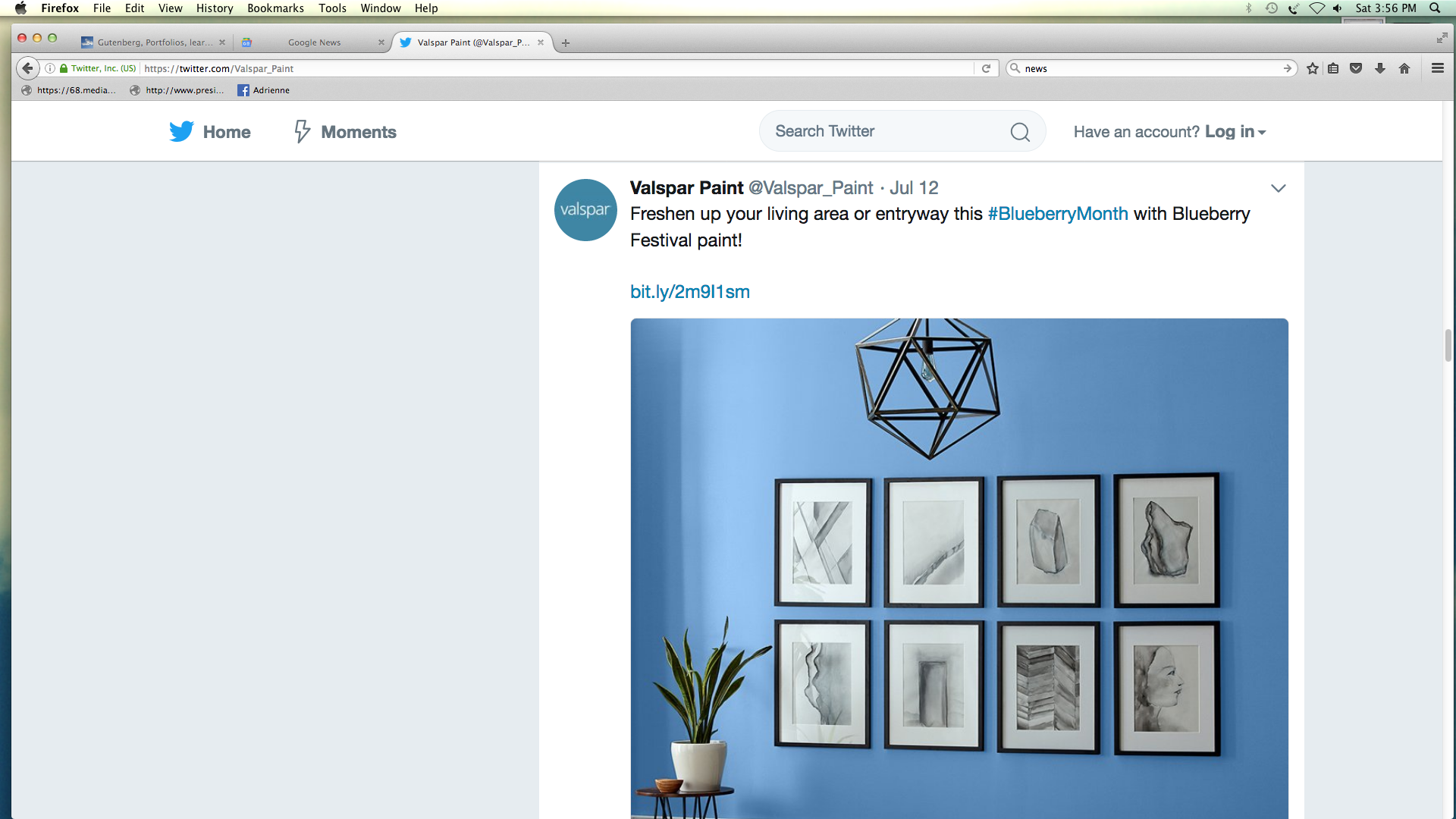Show site identity info icon in address bar
Image resolution: width=1456 pixels, height=819 pixels.
50,68
